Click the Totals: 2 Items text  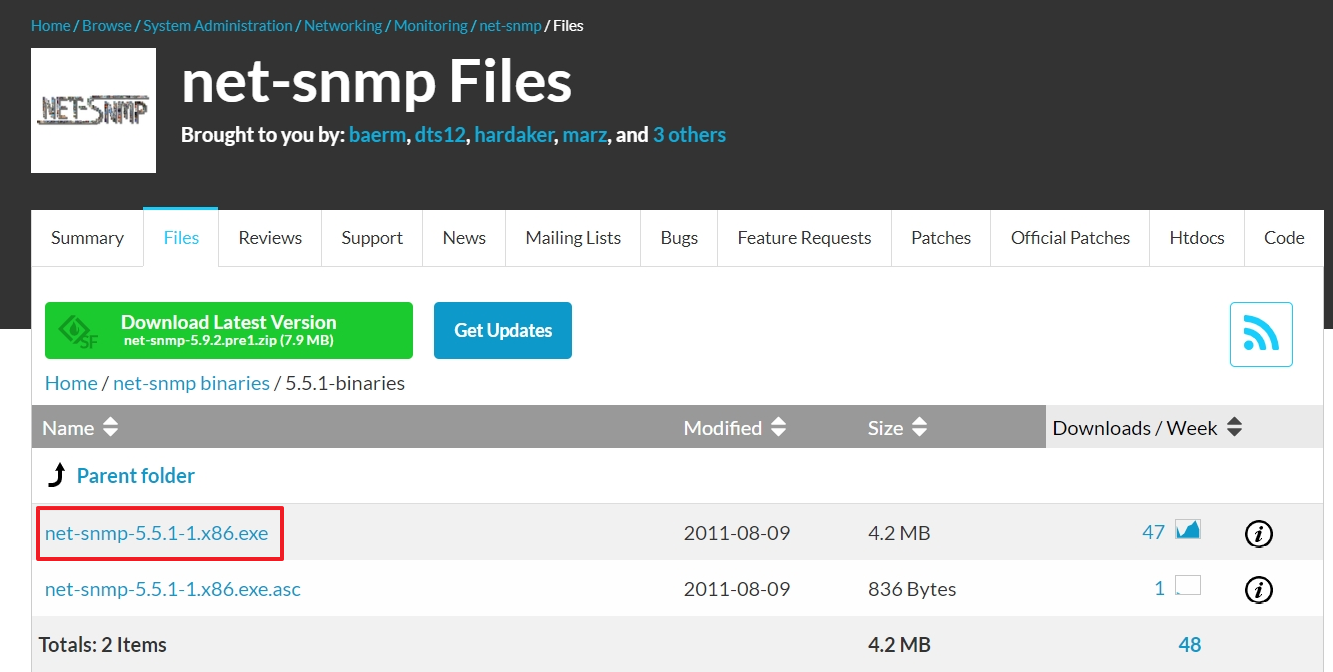click(102, 645)
